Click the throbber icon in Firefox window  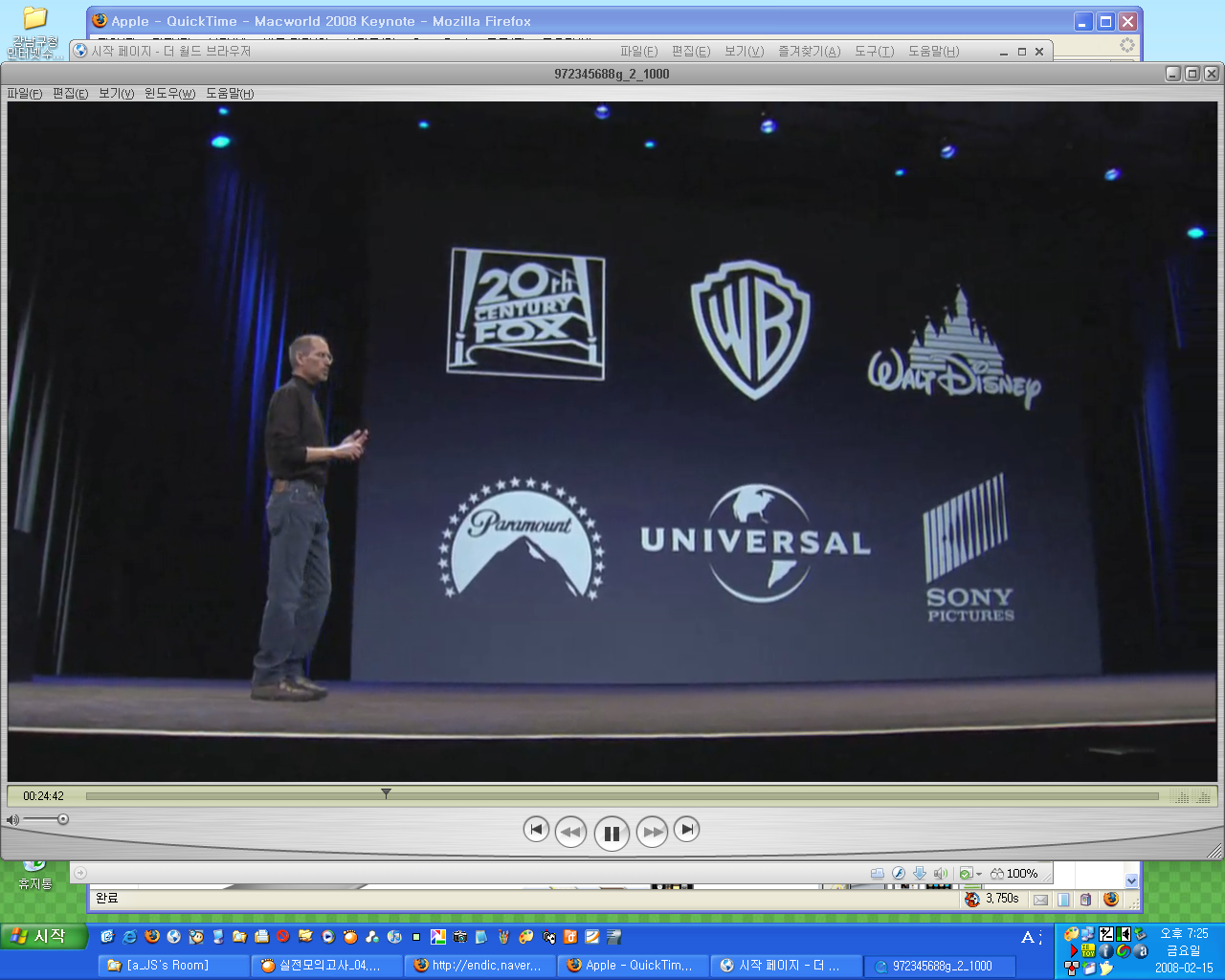point(1127,45)
